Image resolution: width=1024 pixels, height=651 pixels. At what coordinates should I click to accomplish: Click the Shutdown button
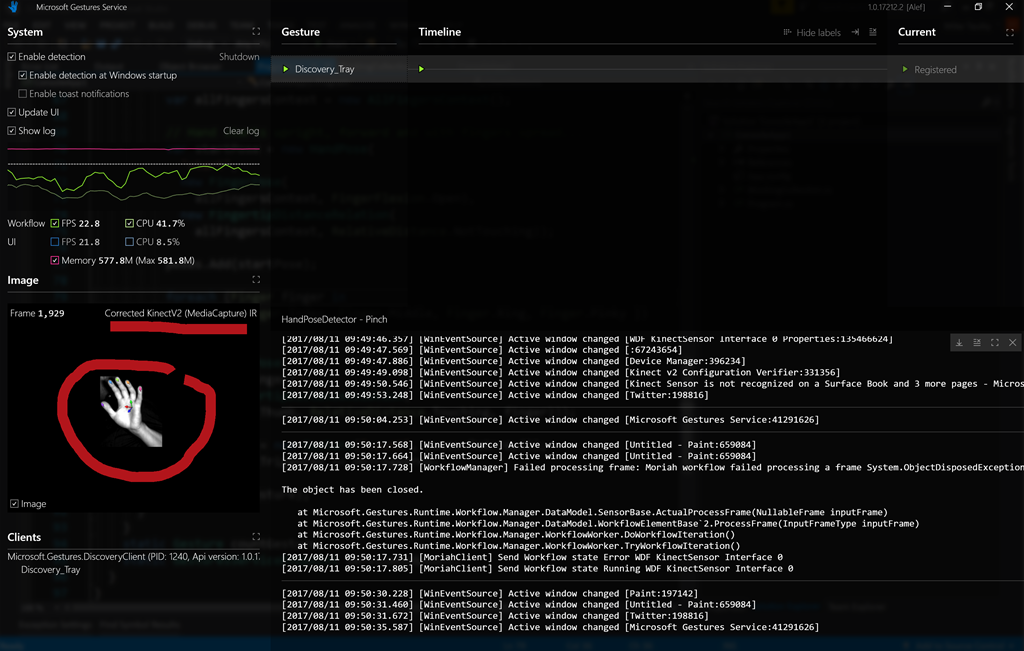pyautogui.click(x=239, y=57)
